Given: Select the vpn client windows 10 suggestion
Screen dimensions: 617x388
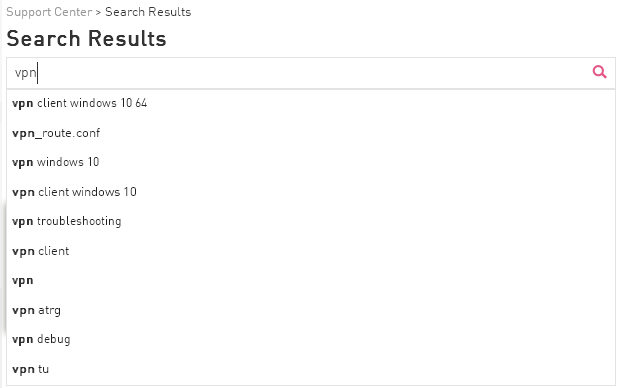Looking at the screenshot, I should 311,192.
